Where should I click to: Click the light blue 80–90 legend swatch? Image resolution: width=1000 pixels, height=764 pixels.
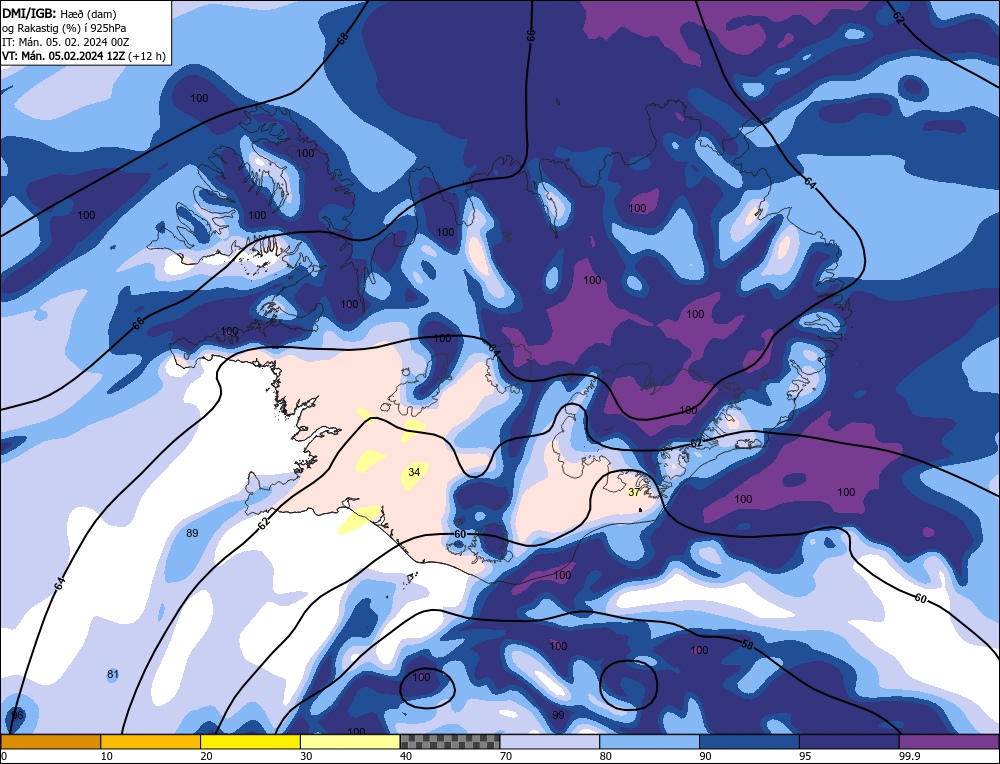[x=649, y=741]
